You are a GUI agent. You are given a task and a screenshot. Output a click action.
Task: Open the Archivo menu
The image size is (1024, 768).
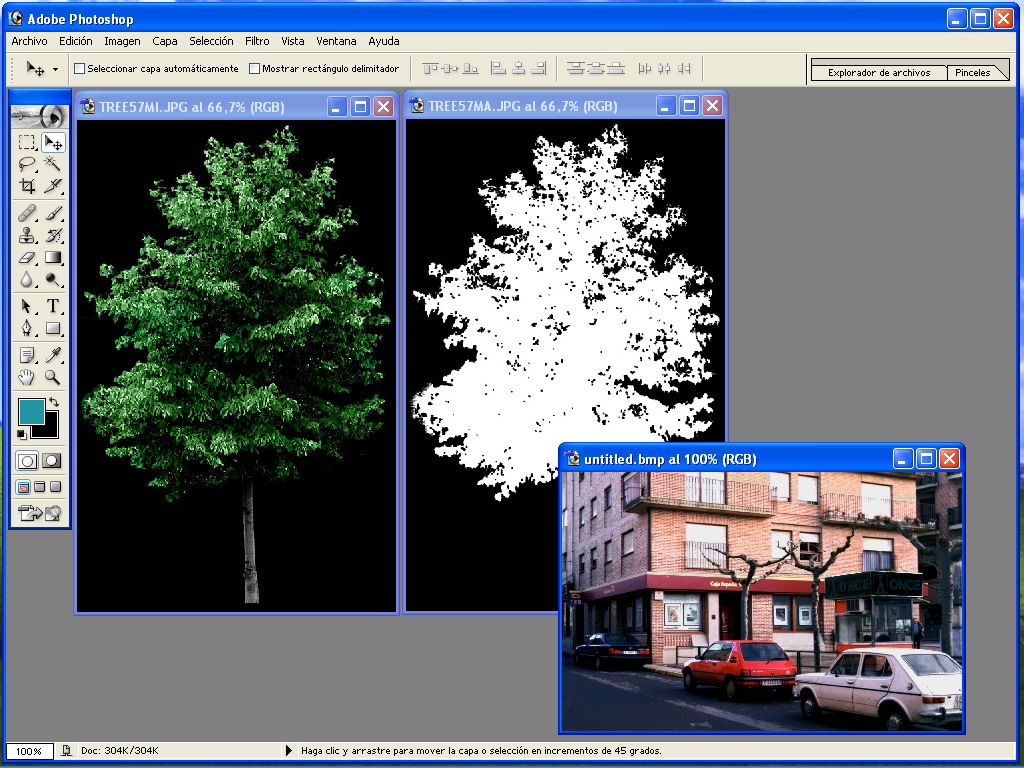29,41
